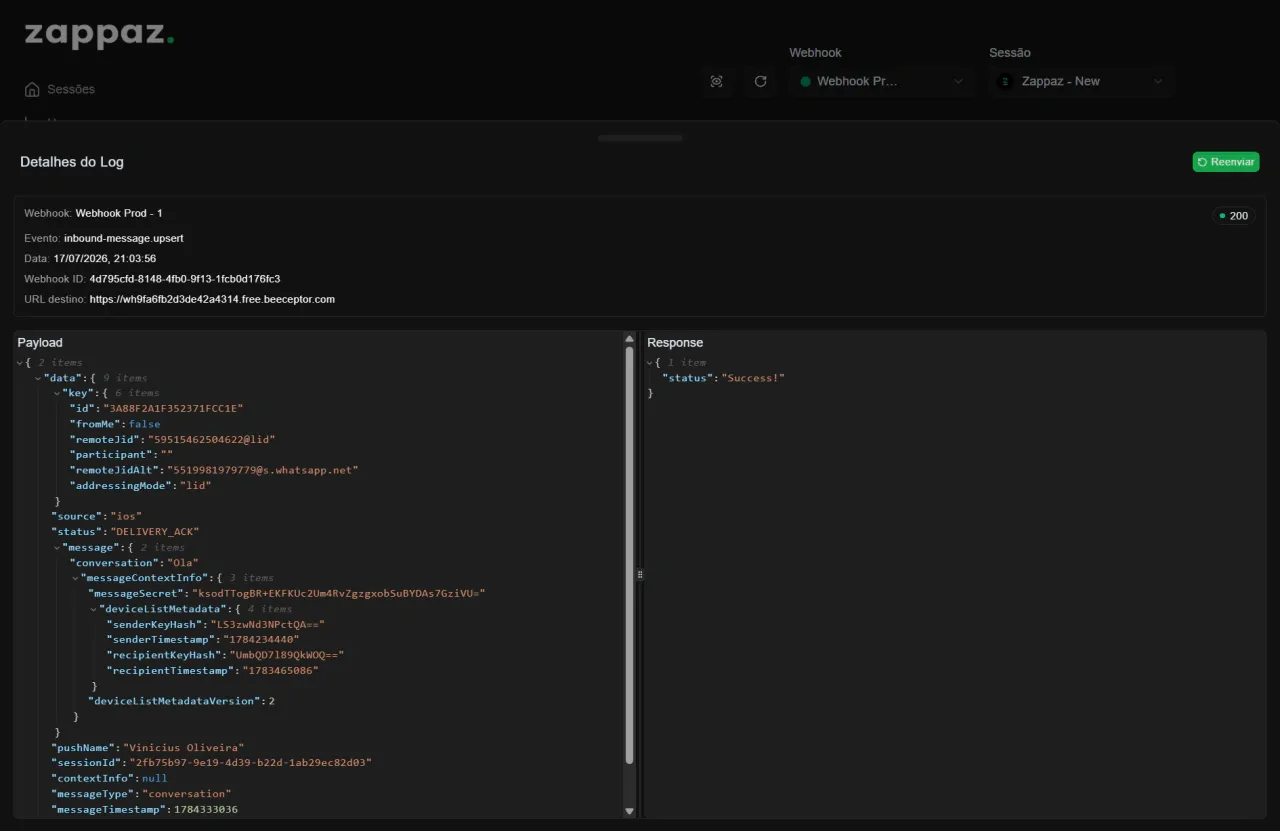Screen dimensions: 1280x831
Task: Click the payload scrollbar up arrow
Action: (629, 339)
